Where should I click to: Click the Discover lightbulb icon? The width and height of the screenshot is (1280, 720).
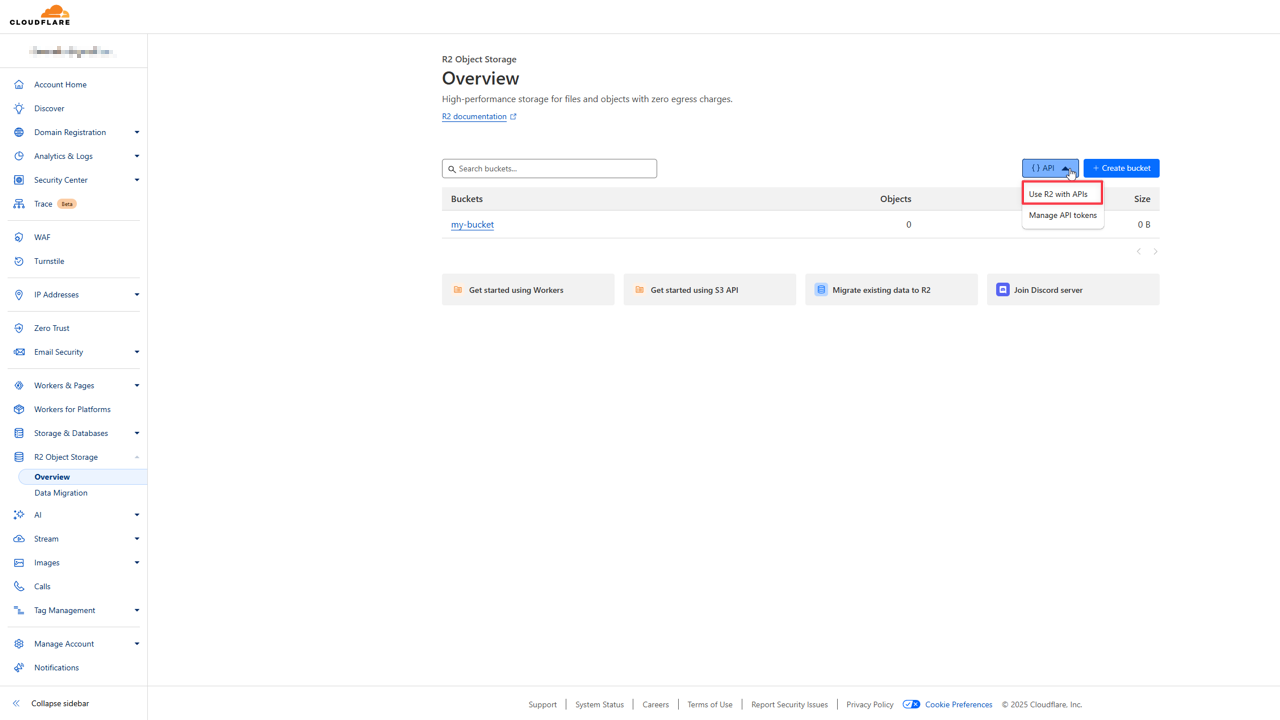click(19, 108)
